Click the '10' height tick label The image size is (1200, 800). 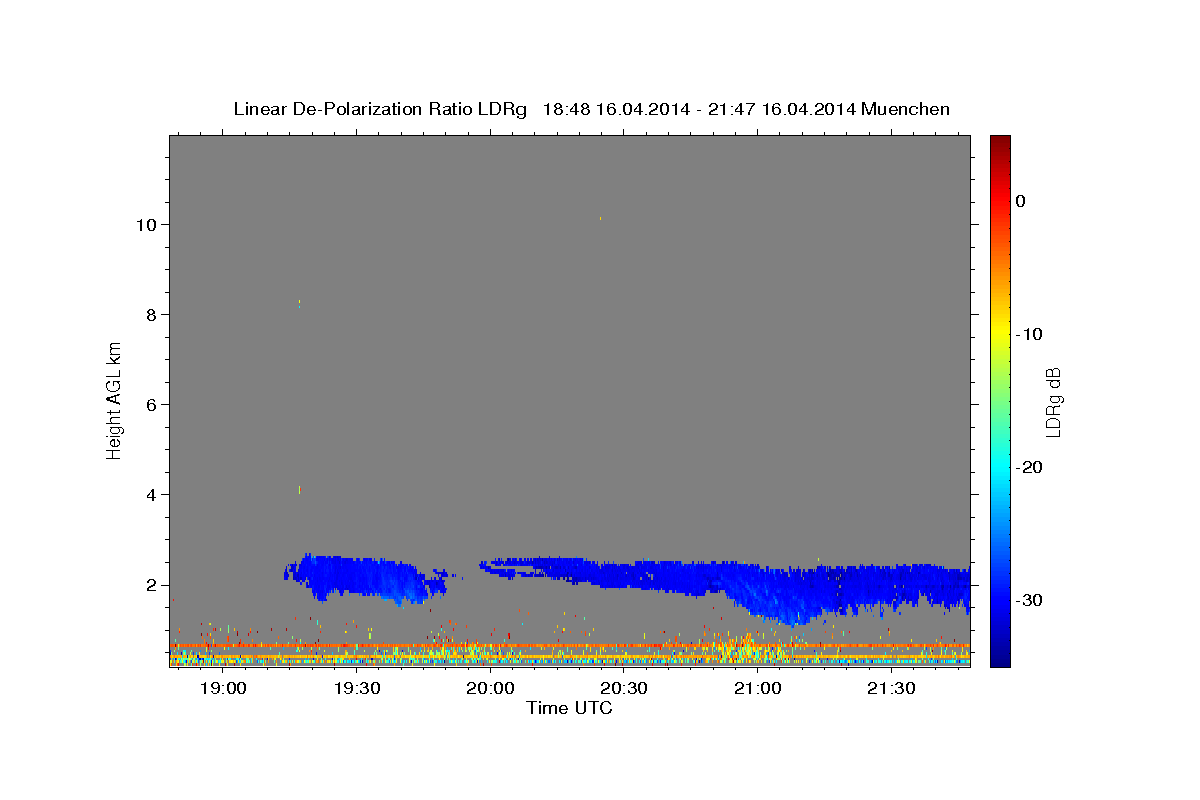145,224
